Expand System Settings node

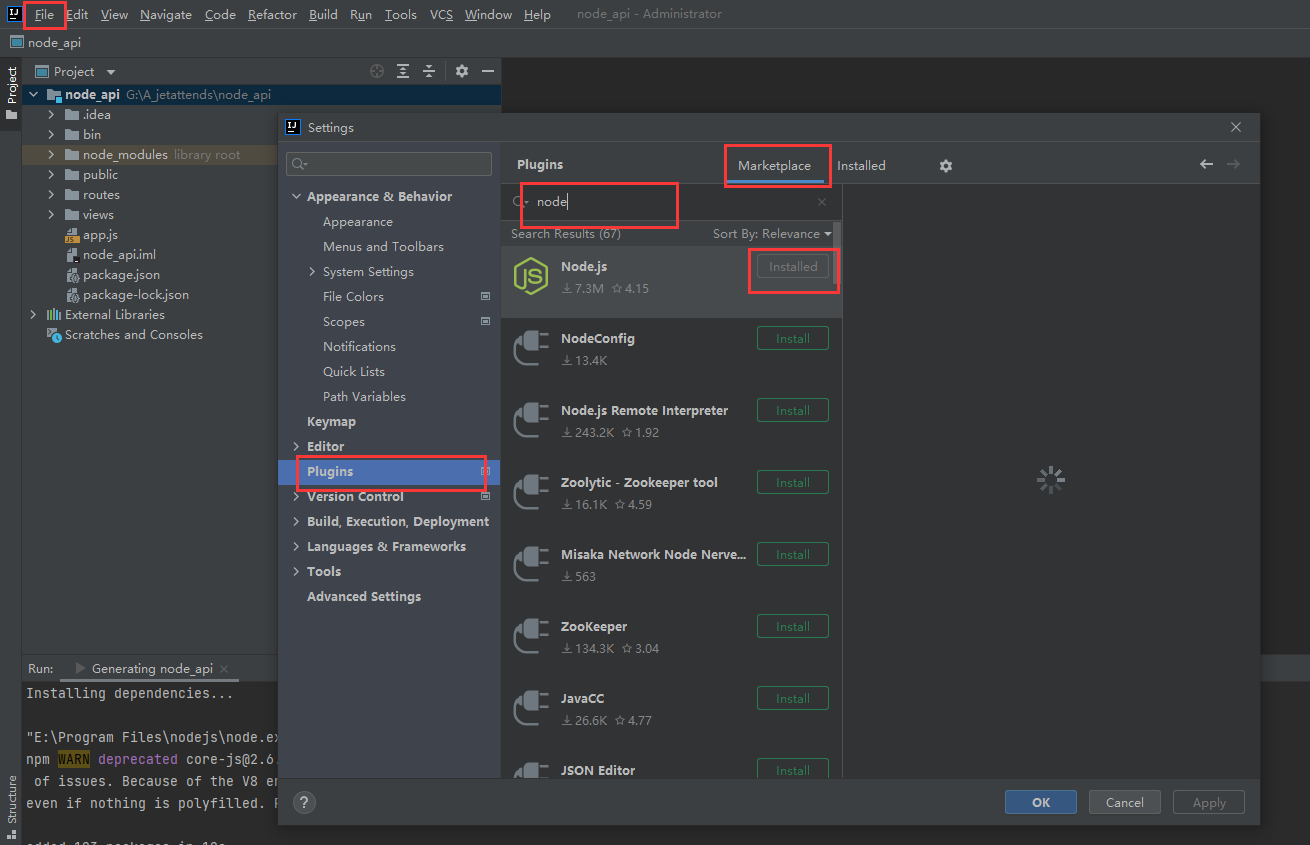(x=312, y=272)
